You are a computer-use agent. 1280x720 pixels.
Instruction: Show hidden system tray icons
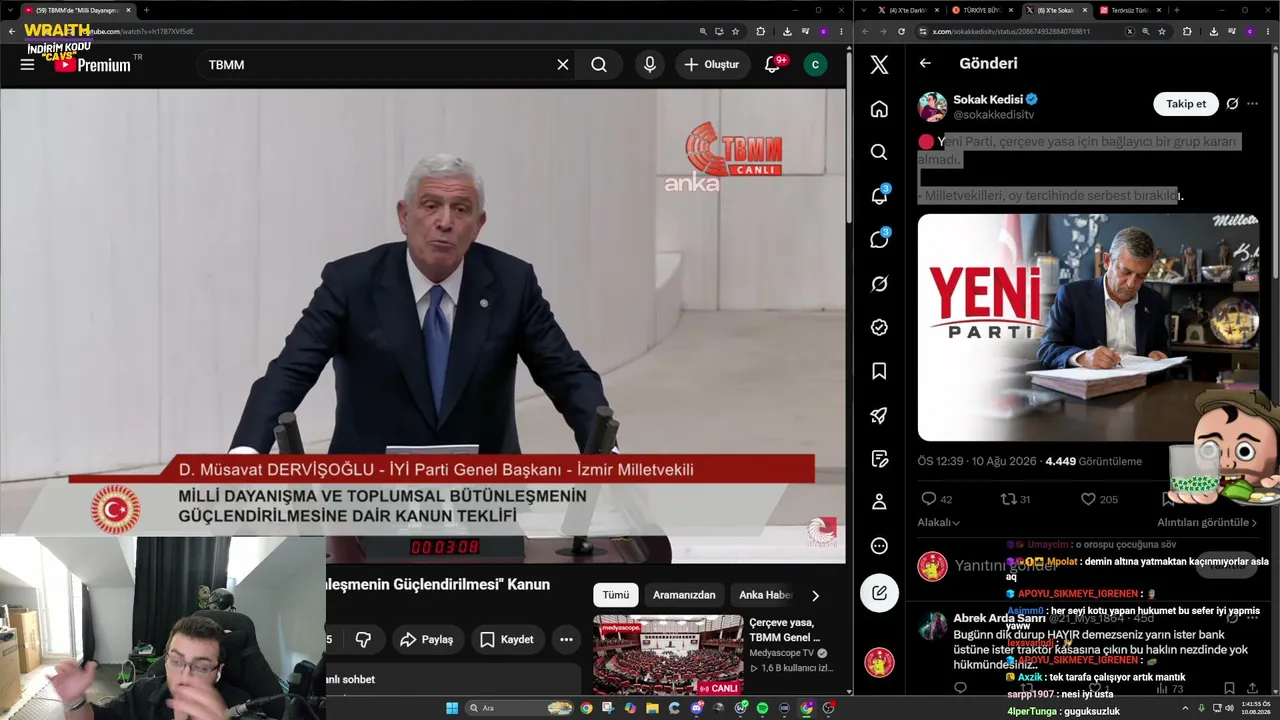tap(1187, 708)
